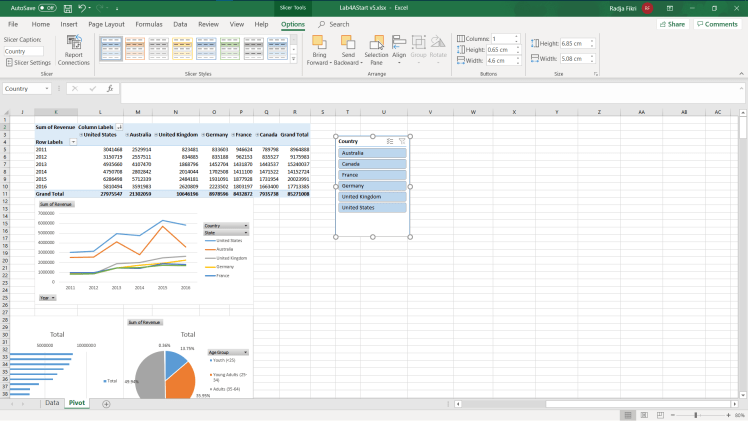Clear the filter on the Country slicer
Screen dimensions: 748x421
click(x=402, y=141)
